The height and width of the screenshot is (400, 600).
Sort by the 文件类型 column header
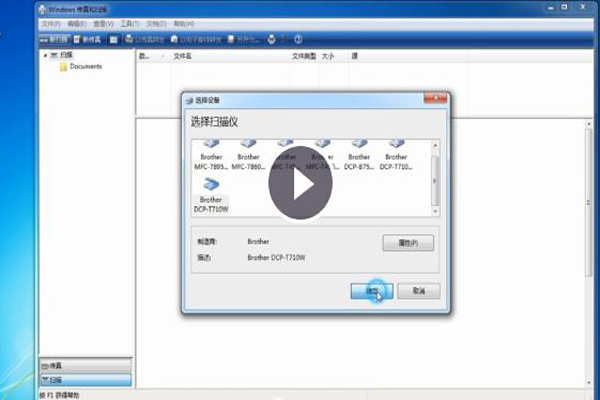pyautogui.click(x=304, y=56)
